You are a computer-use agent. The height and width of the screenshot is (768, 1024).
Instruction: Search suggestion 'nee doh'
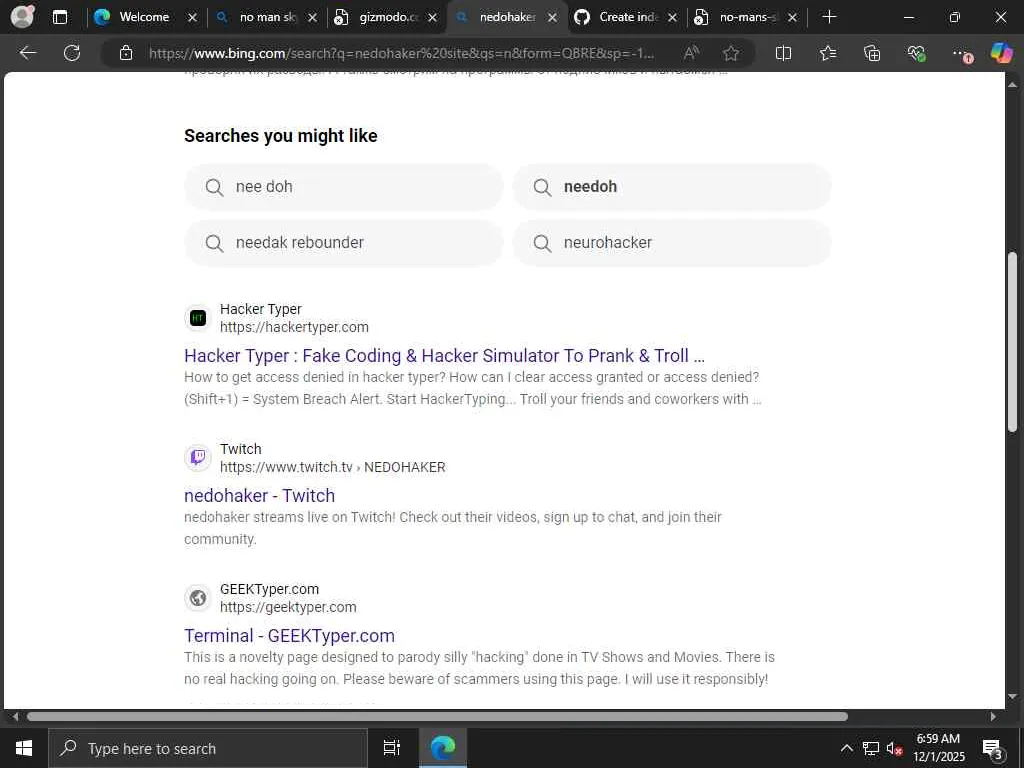[x=344, y=187]
